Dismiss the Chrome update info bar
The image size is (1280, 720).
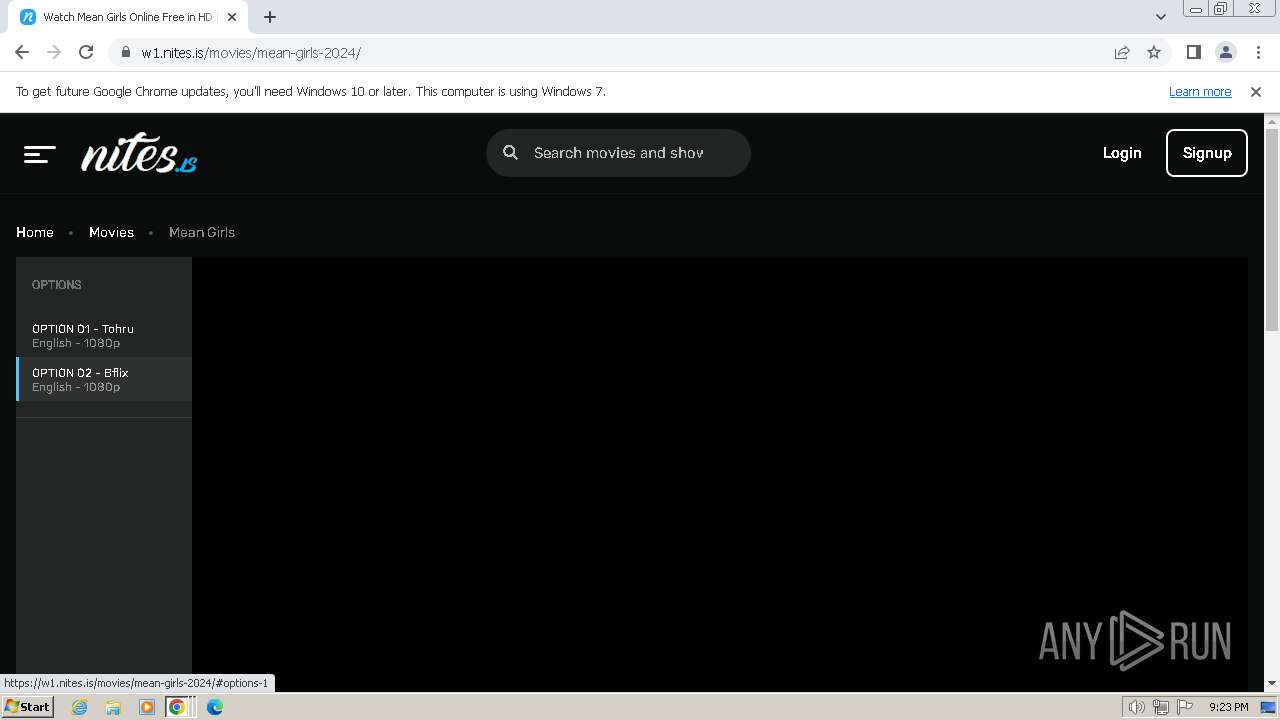tap(1256, 91)
